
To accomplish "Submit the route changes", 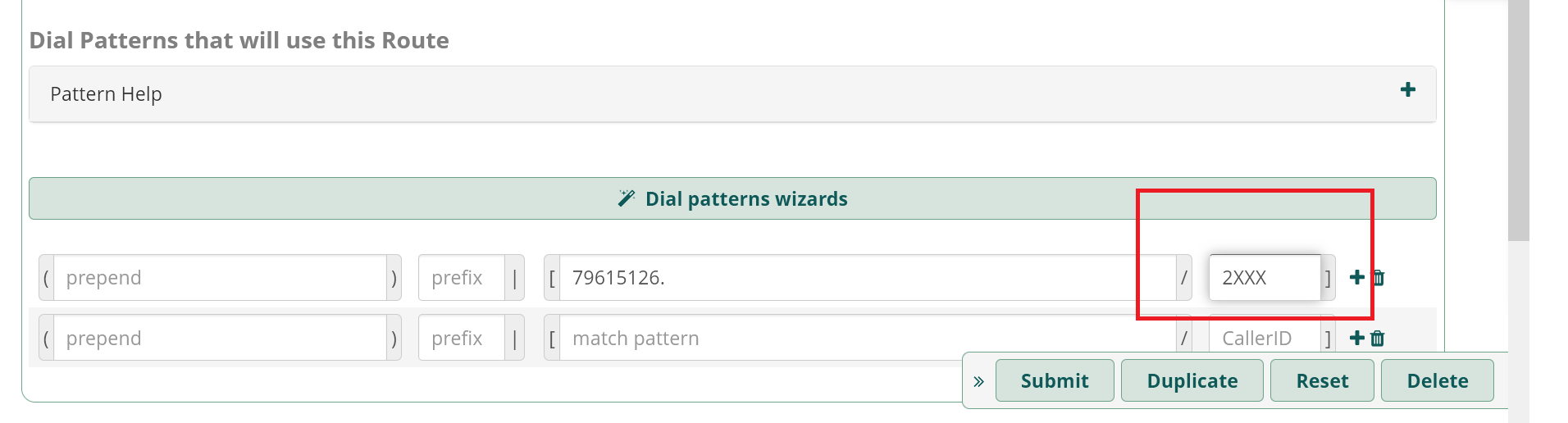I will 1055,380.
